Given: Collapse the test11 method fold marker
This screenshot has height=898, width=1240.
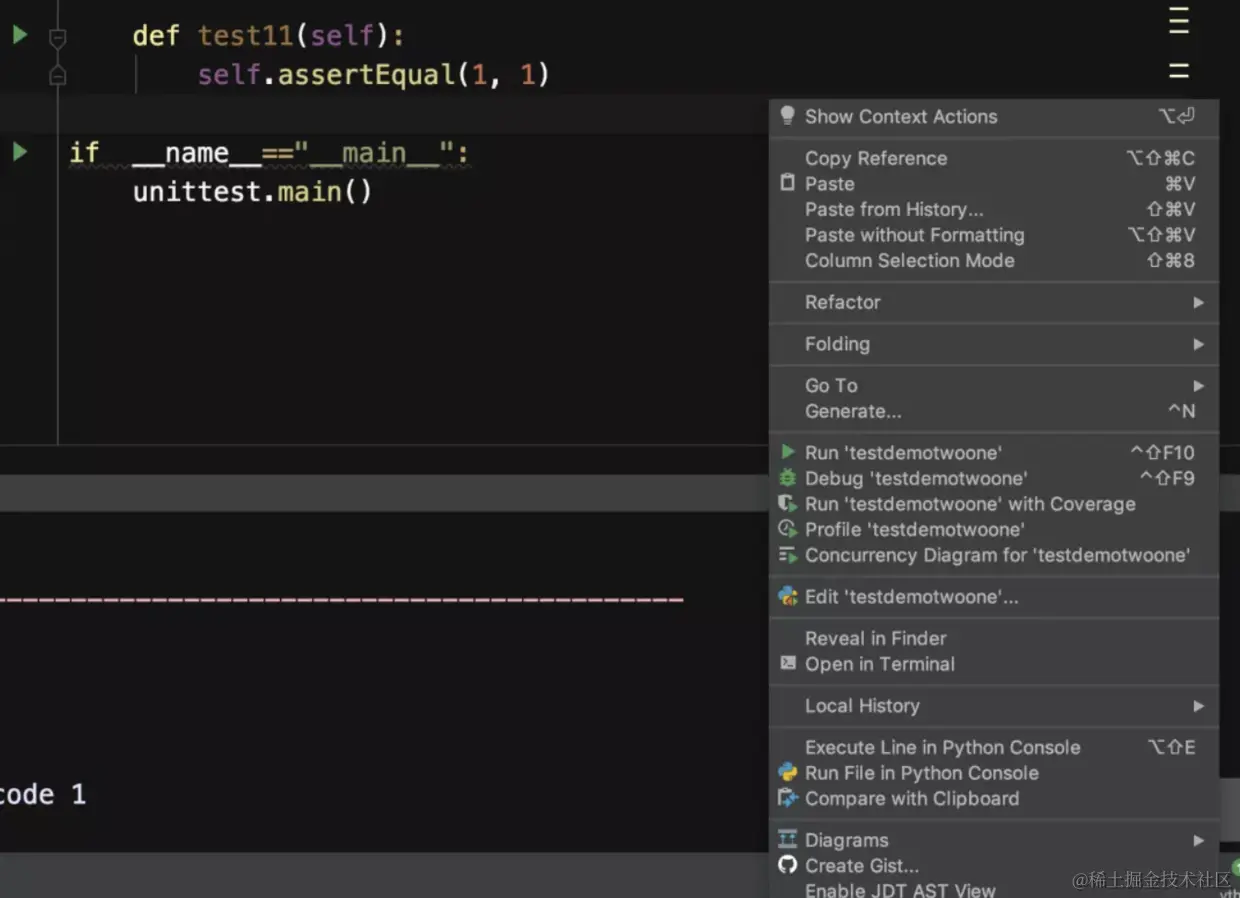Looking at the screenshot, I should coord(58,38).
